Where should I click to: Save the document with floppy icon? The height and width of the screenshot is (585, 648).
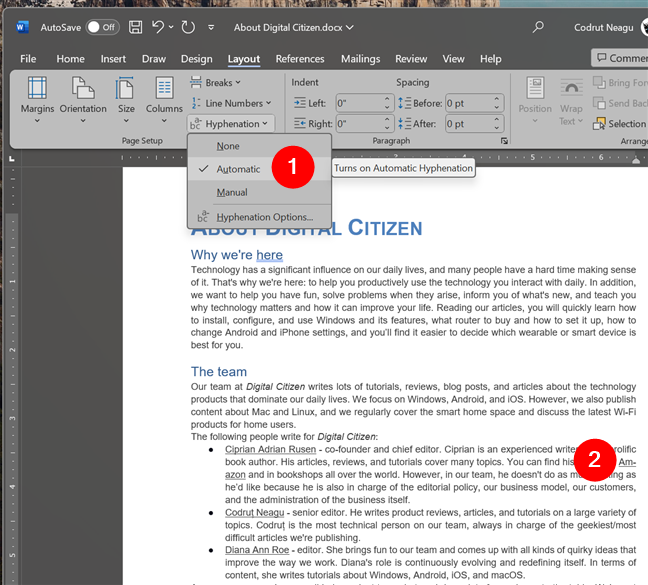tap(136, 28)
